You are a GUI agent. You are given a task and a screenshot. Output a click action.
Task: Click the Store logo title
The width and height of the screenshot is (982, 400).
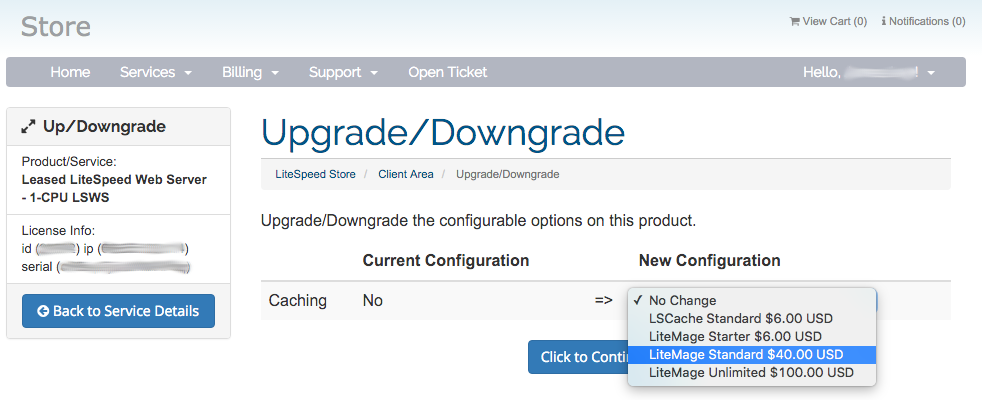pos(56,27)
